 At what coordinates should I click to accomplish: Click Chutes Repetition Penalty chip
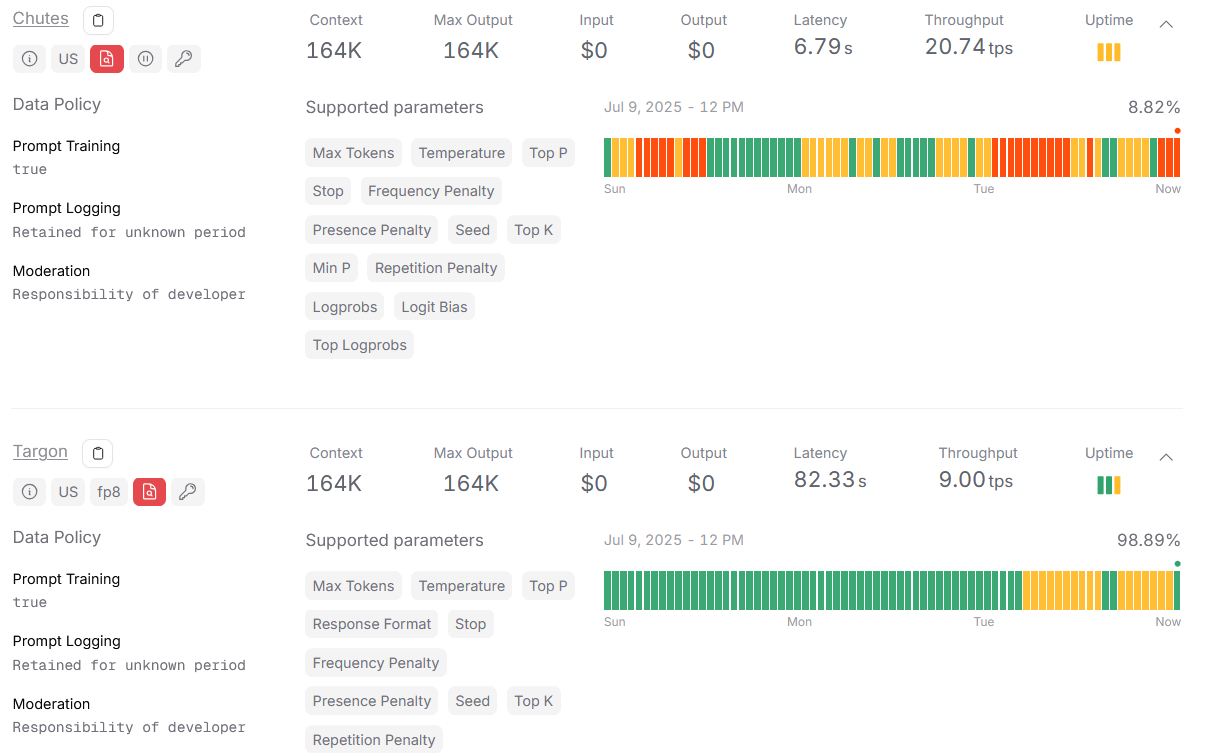pos(436,268)
